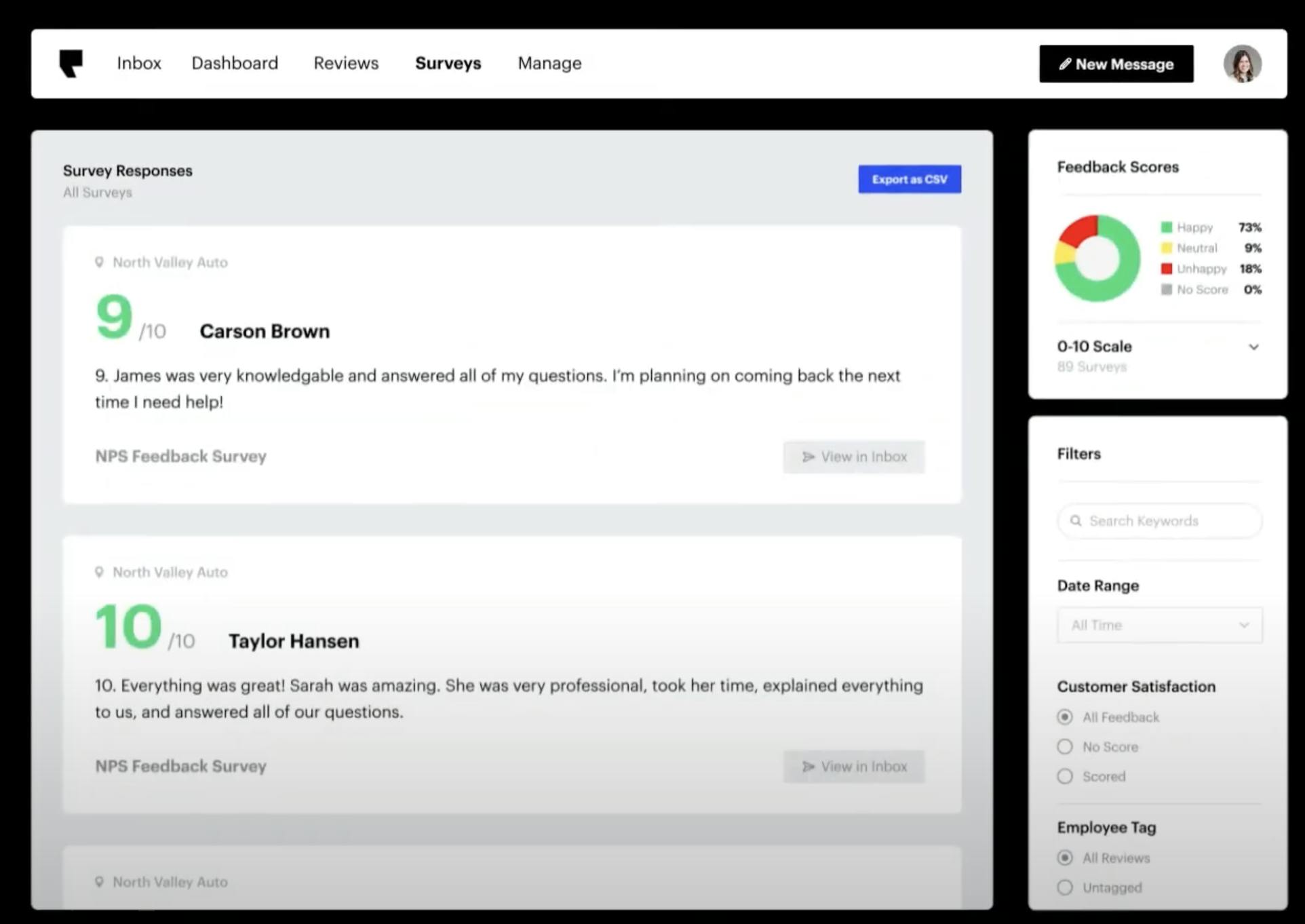
Task: Click location pin beside Carson Brown's review
Action: [99, 262]
